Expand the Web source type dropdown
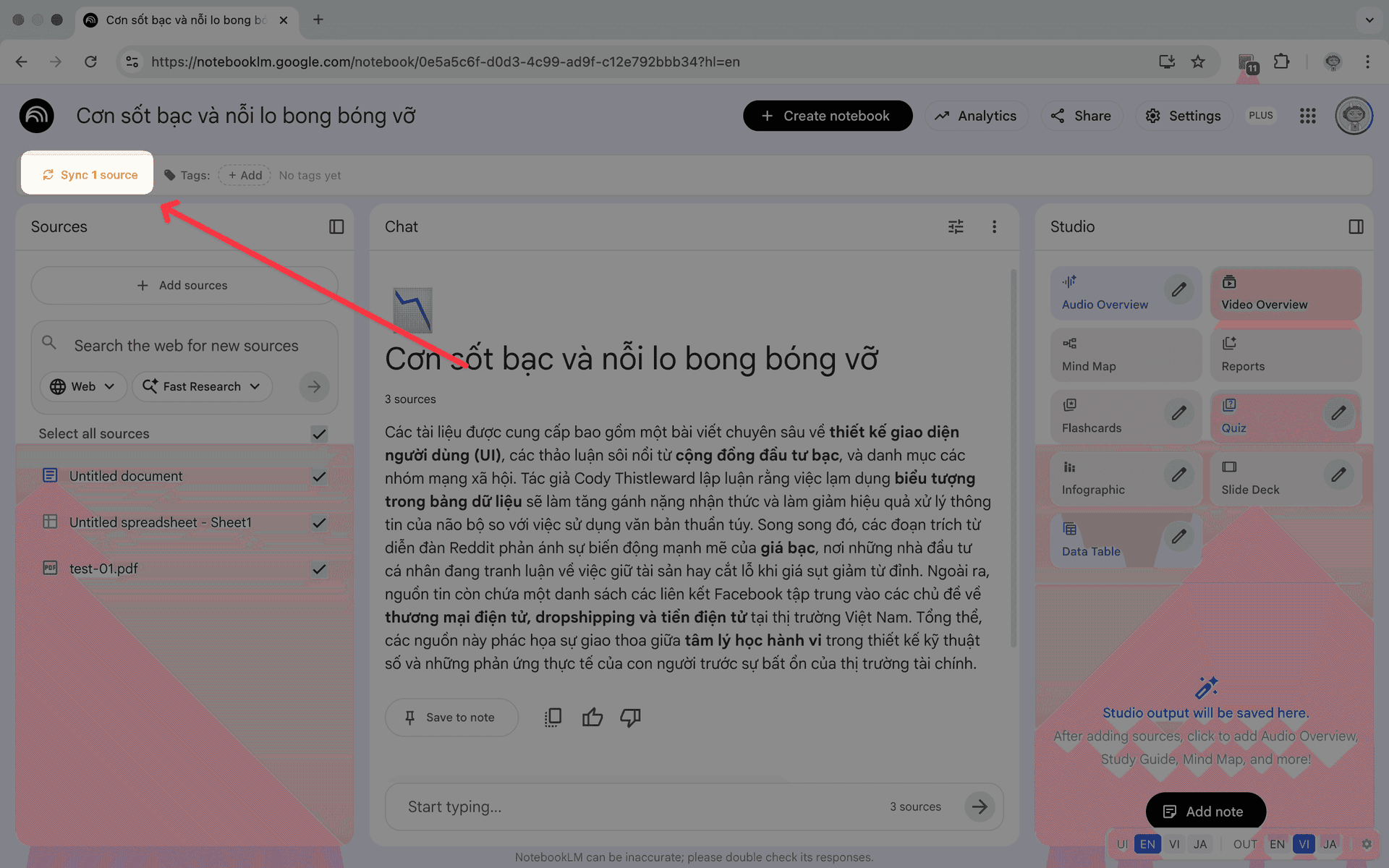The width and height of the screenshot is (1389, 868). (x=82, y=386)
